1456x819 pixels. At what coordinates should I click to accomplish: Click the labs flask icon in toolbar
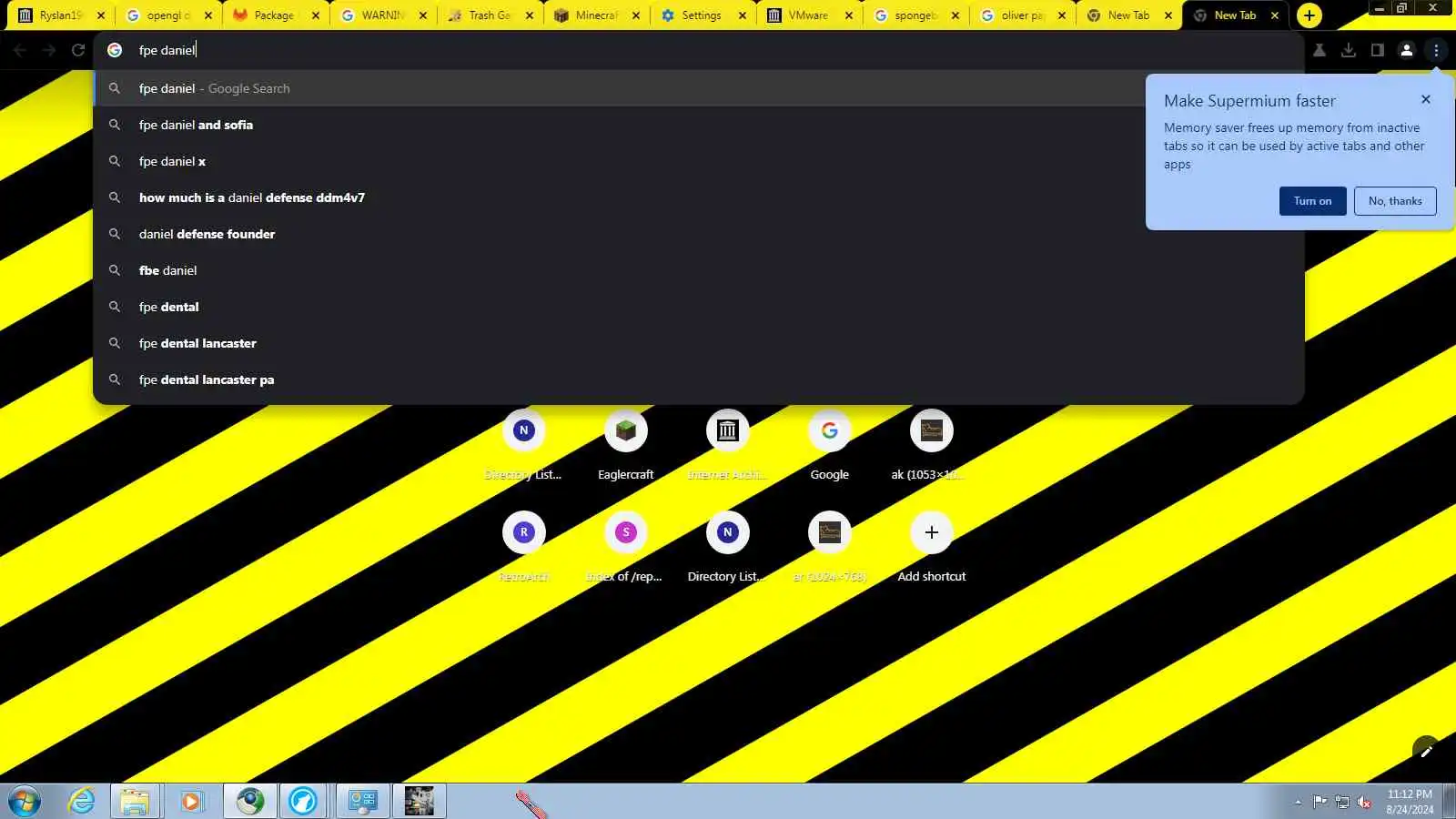click(1319, 50)
